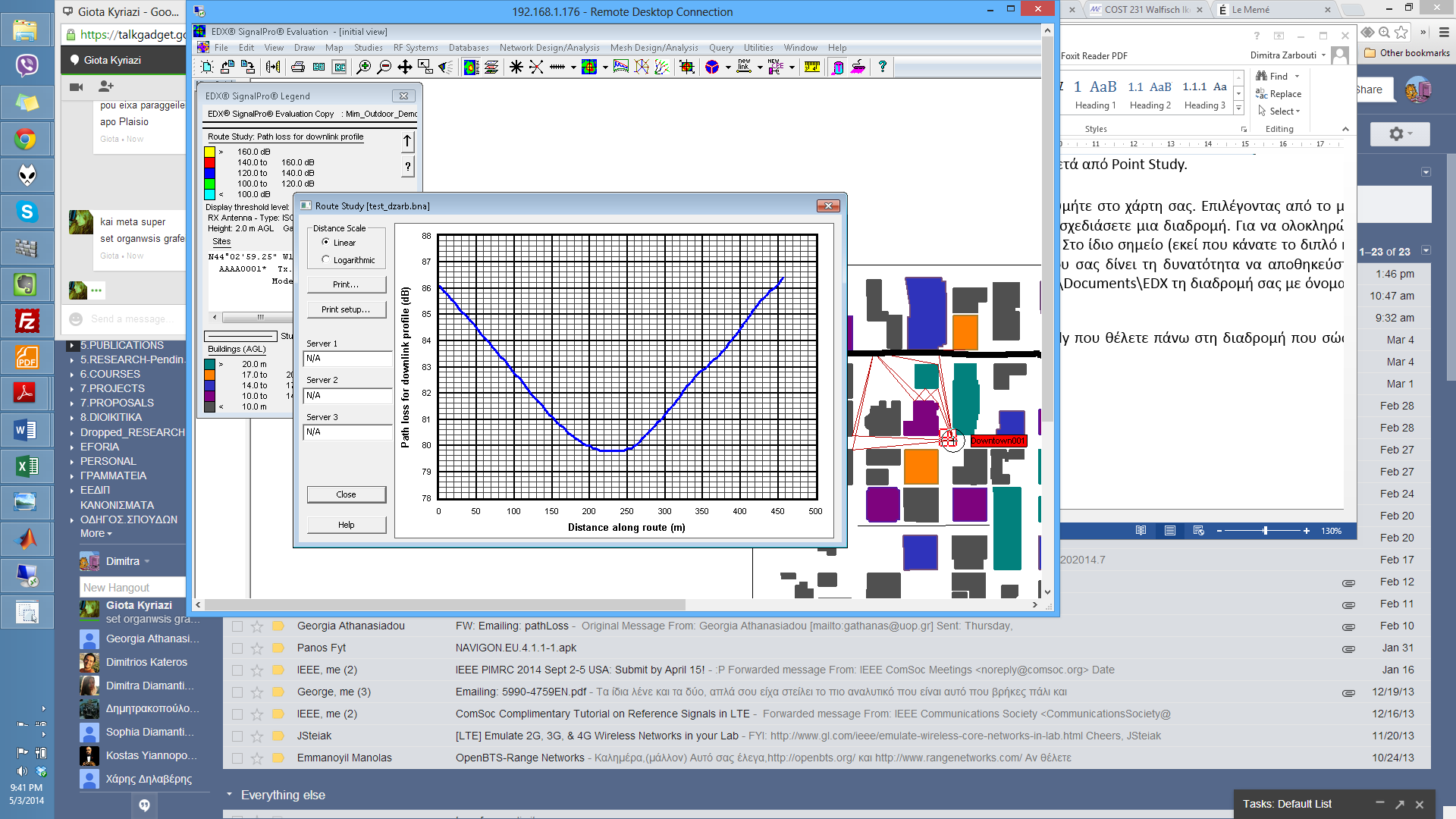Collapse the Everything else section
Screen dimensions: 1456x819
(229, 795)
